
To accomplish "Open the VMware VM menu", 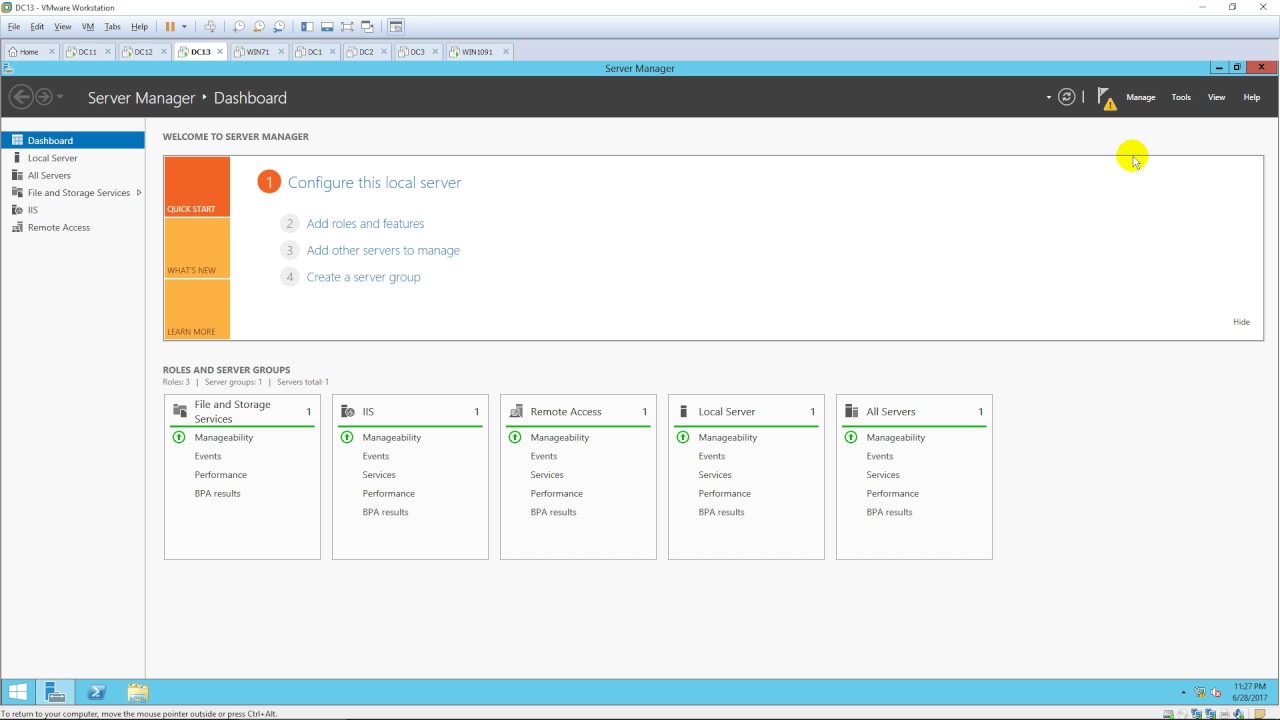I will pos(88,27).
